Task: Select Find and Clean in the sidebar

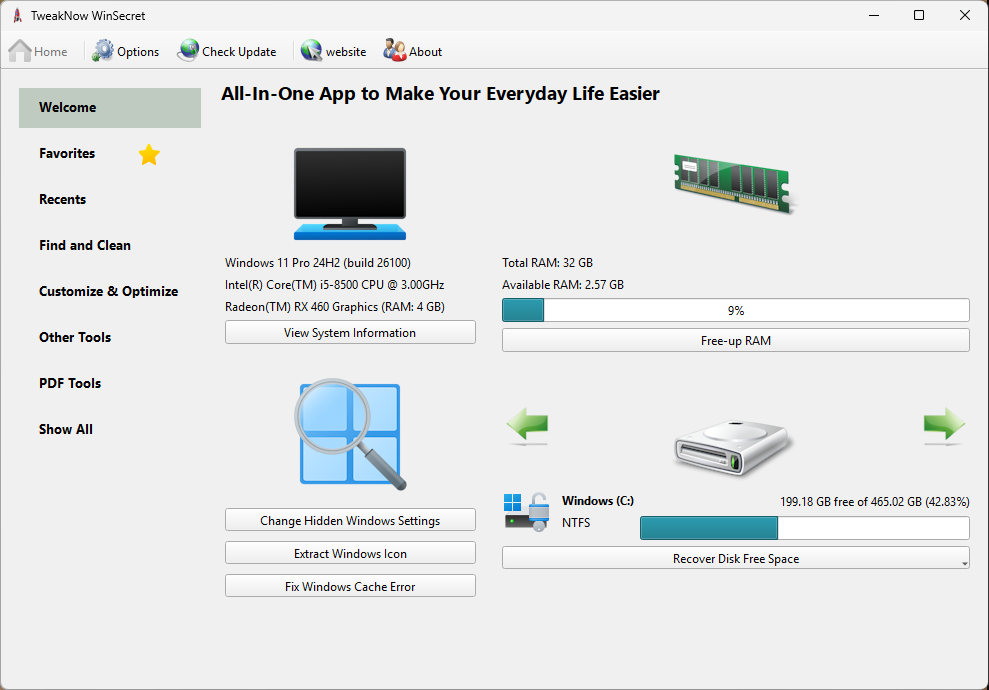Action: (85, 245)
